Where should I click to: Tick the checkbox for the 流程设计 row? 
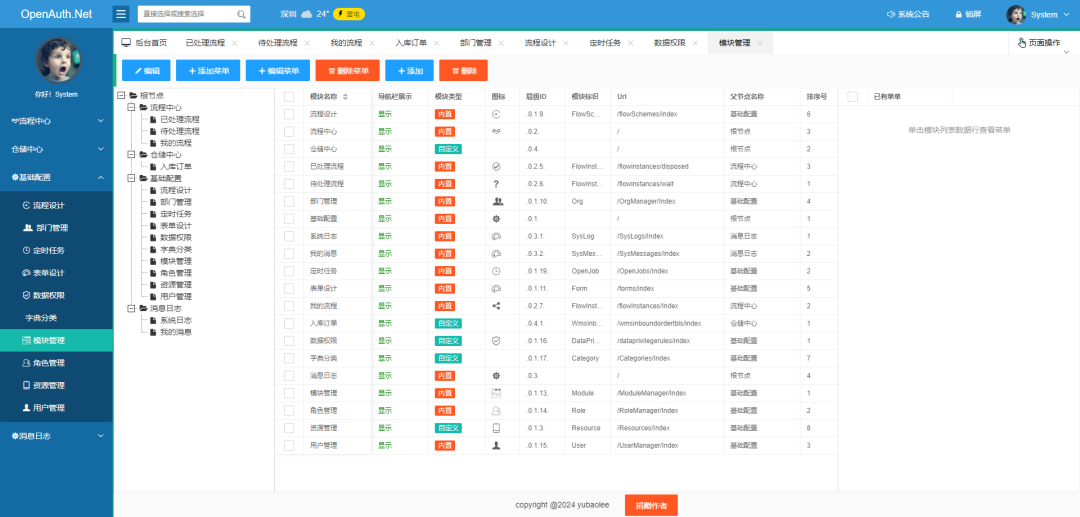click(289, 114)
